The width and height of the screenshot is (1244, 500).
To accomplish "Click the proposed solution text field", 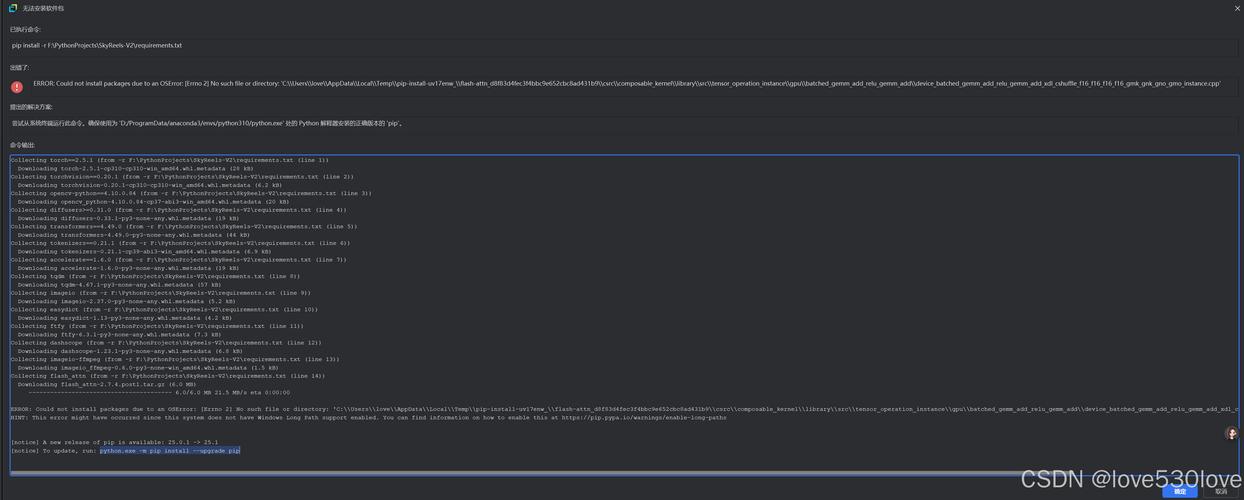I will click(622, 123).
